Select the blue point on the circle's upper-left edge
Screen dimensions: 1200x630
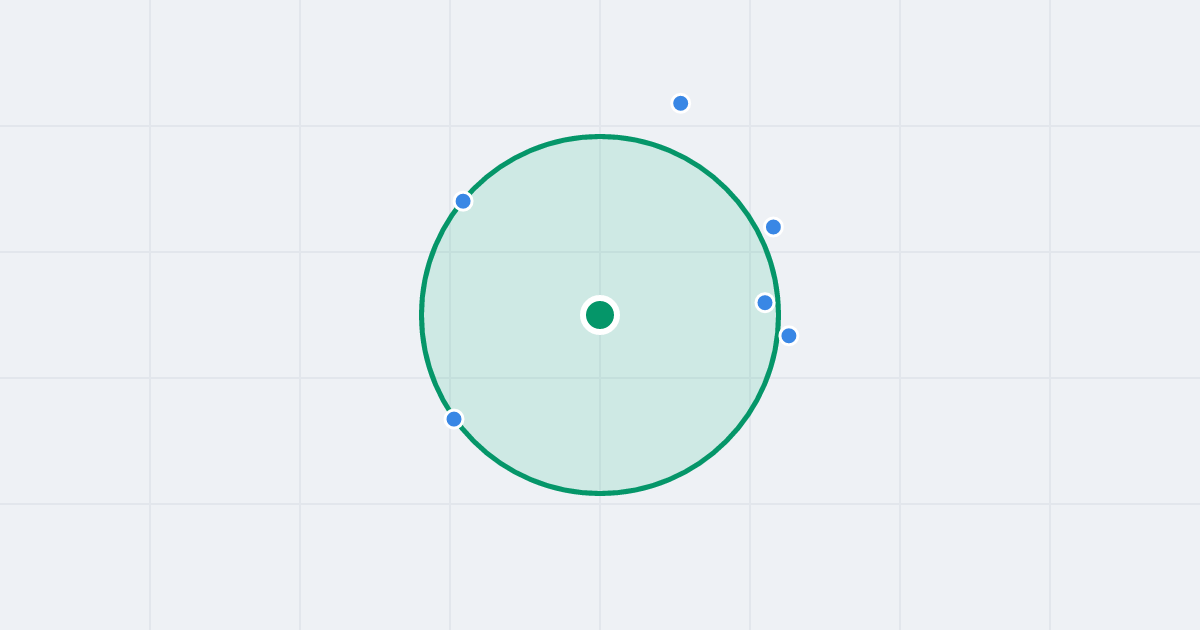pyautogui.click(x=463, y=201)
